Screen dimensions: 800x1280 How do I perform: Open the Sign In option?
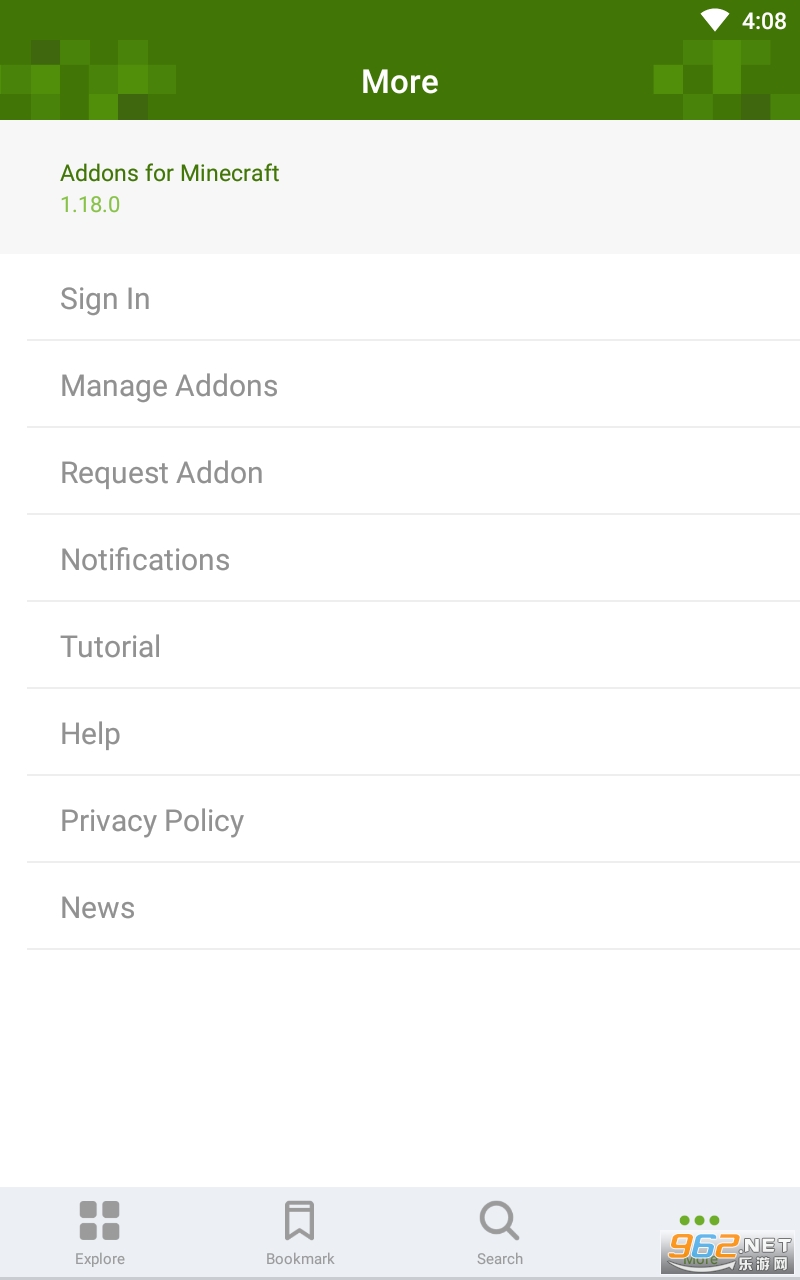pyautogui.click(x=105, y=299)
